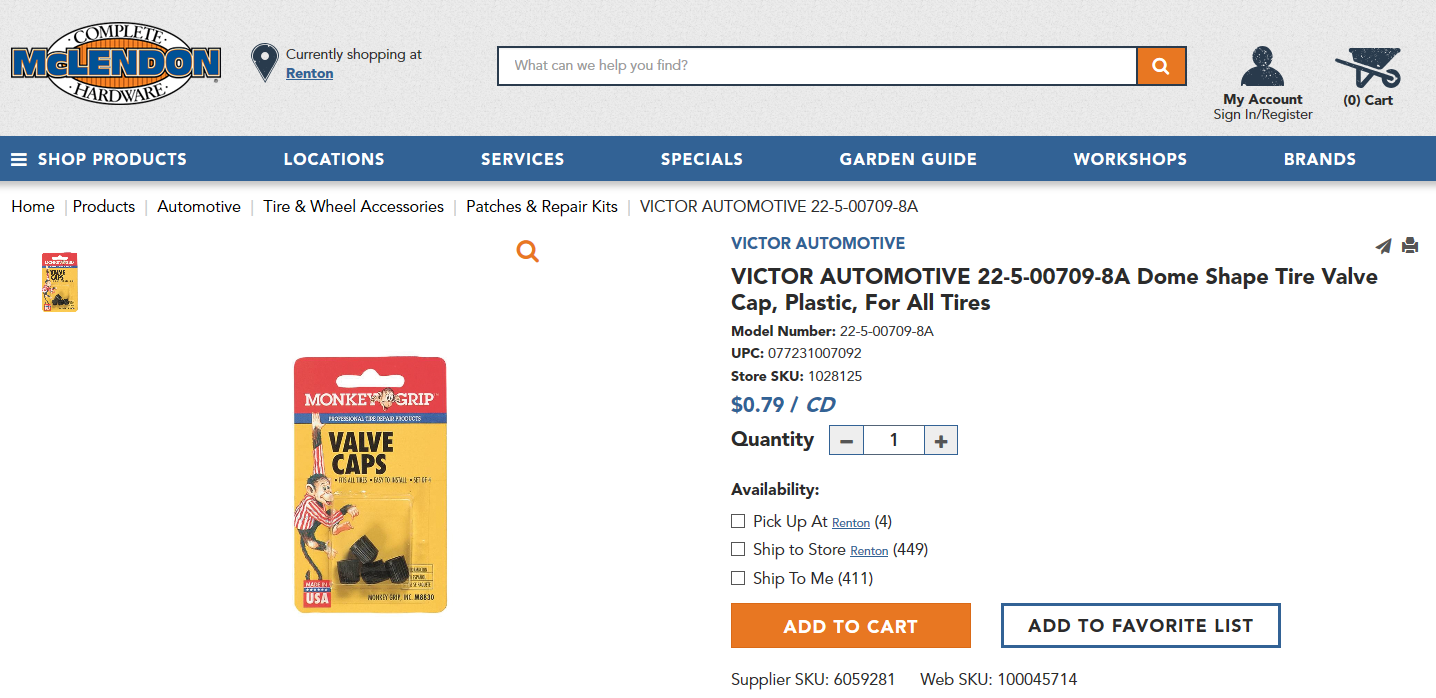This screenshot has width=1436, height=698.
Task: Click the orange search magnifier button
Action: tap(1161, 66)
